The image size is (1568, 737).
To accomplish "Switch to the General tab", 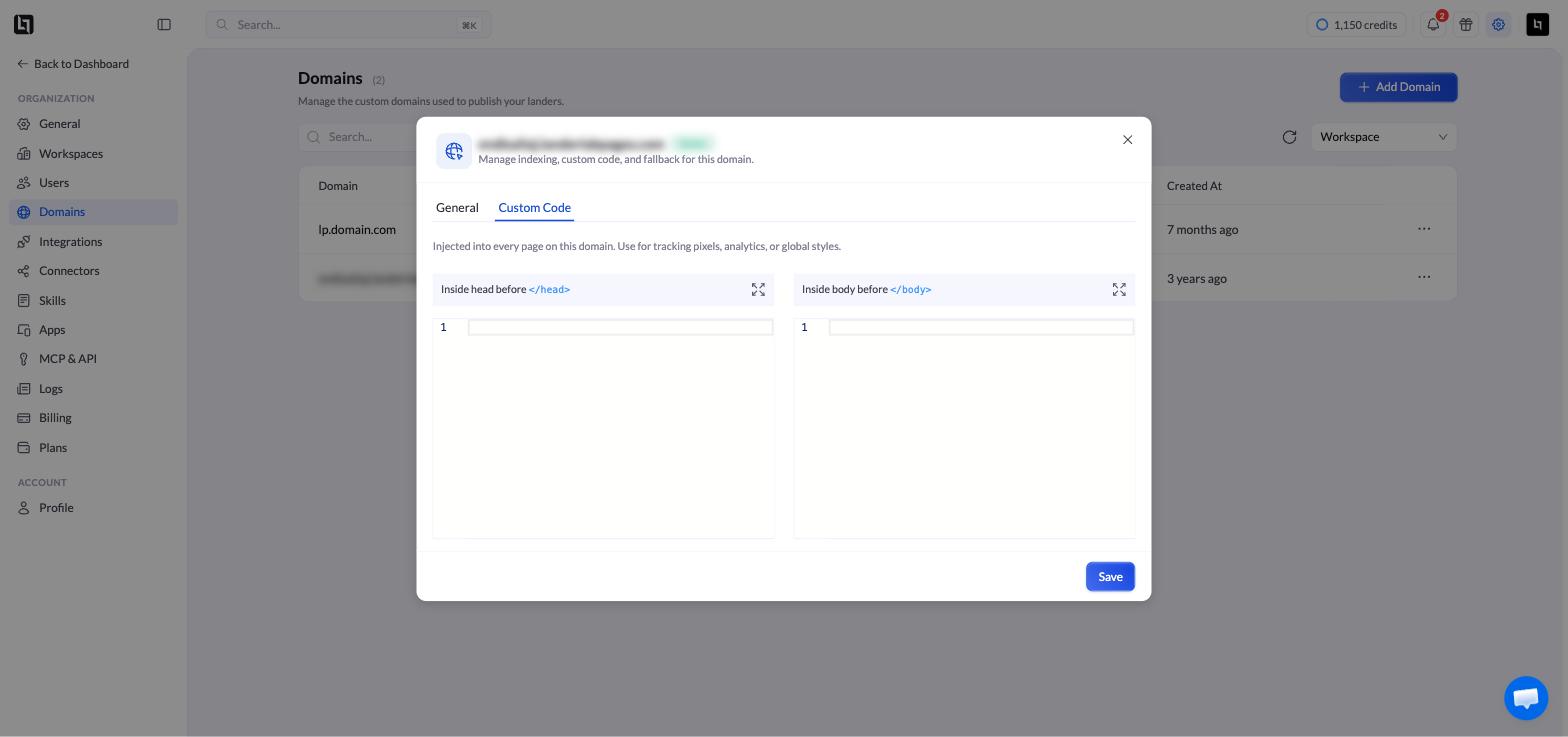I will pyautogui.click(x=457, y=208).
